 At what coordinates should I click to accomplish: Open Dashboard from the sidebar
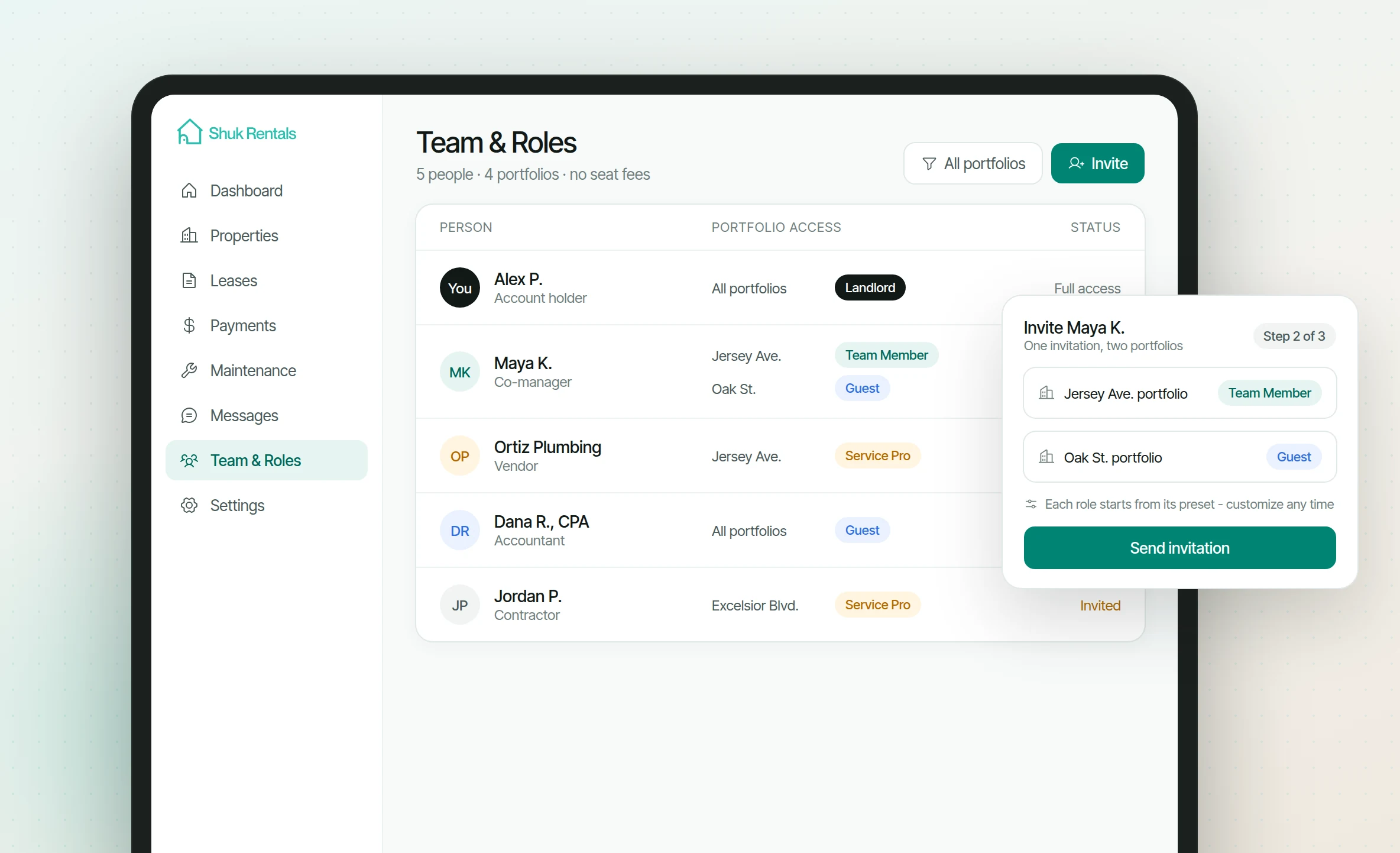coord(266,190)
